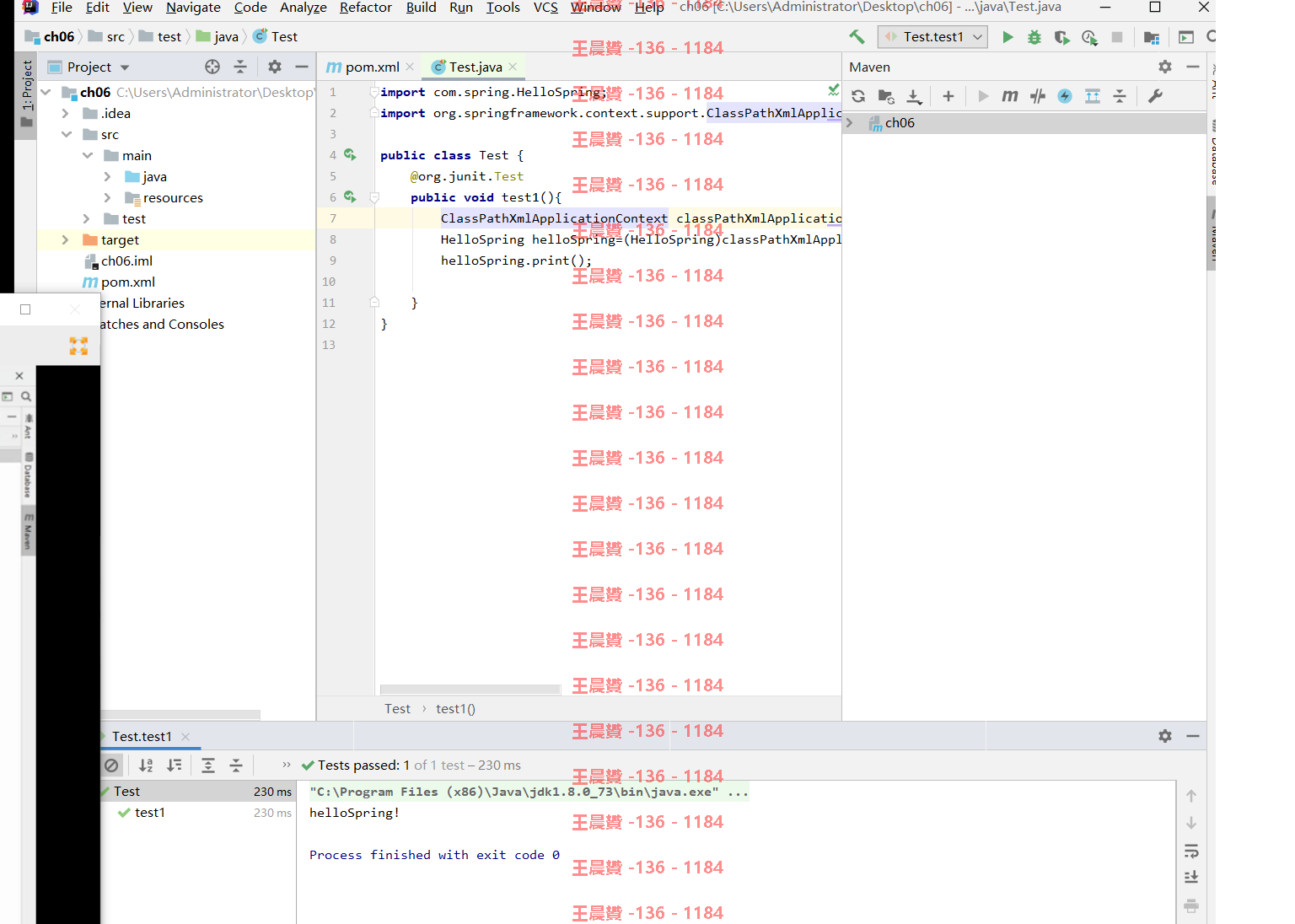Toggle sort by duration for test results

point(175,766)
